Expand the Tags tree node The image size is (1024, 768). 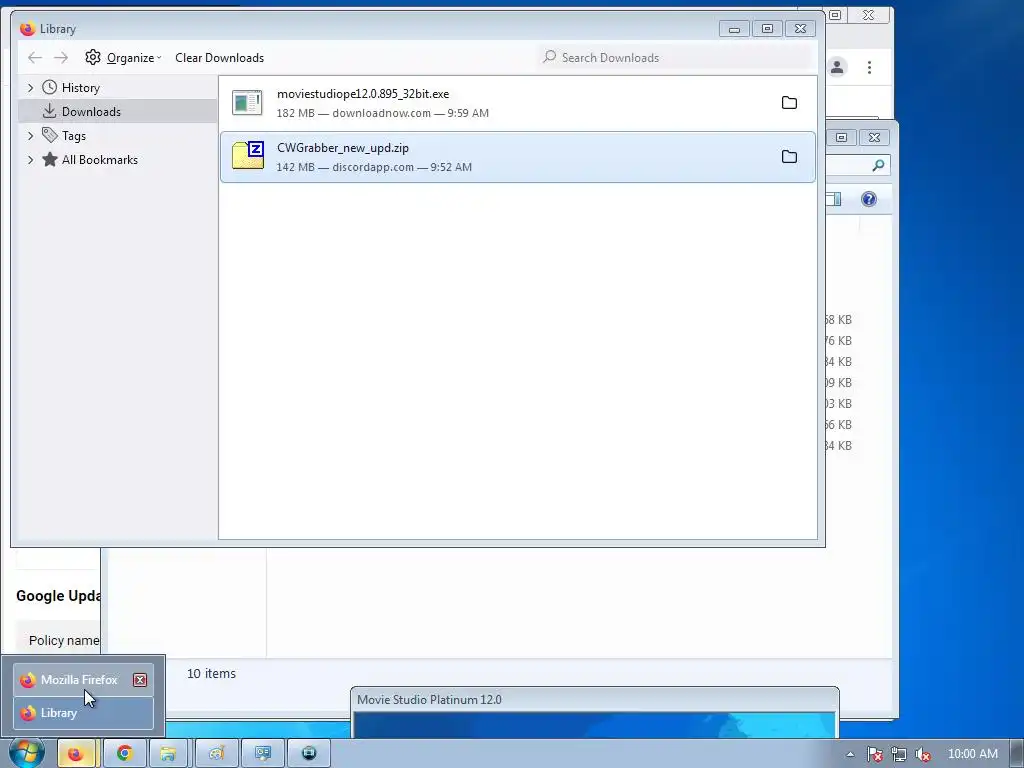point(30,136)
